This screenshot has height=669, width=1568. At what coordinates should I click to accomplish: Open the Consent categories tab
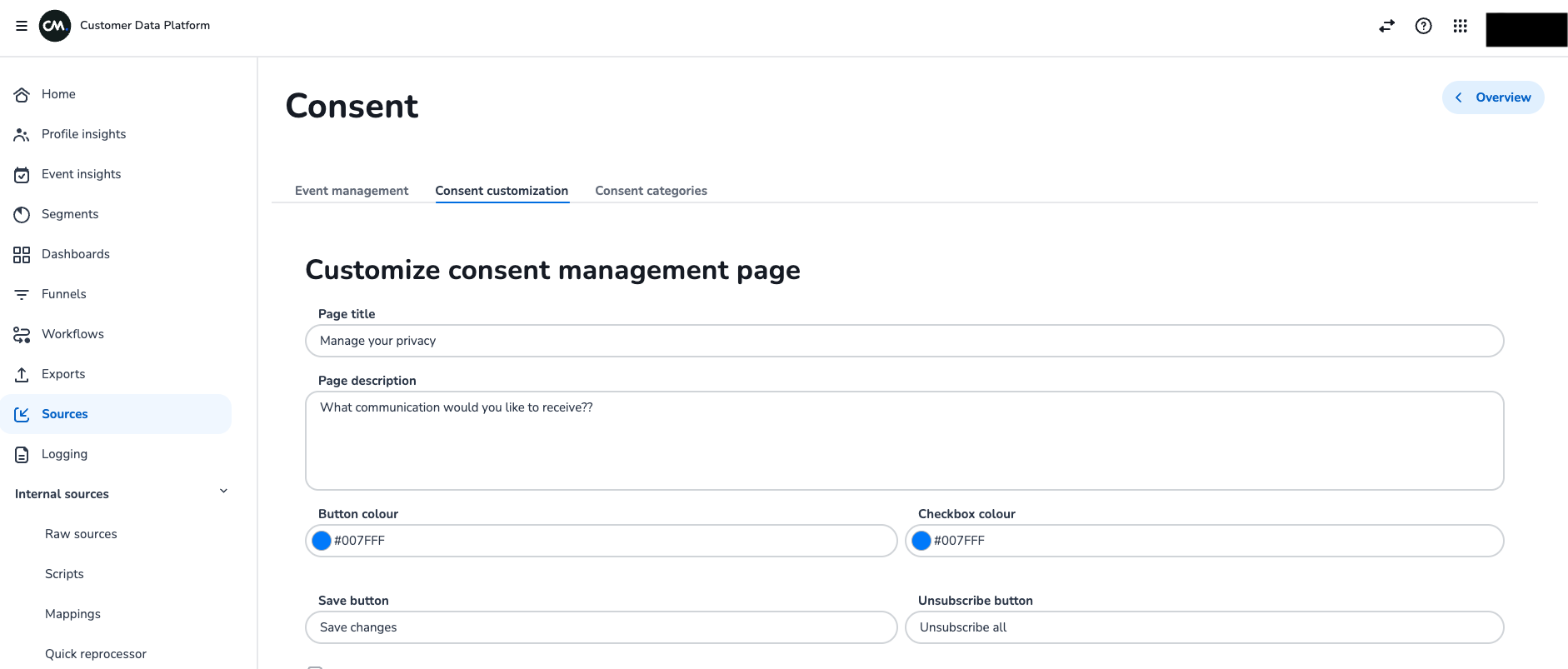(651, 191)
